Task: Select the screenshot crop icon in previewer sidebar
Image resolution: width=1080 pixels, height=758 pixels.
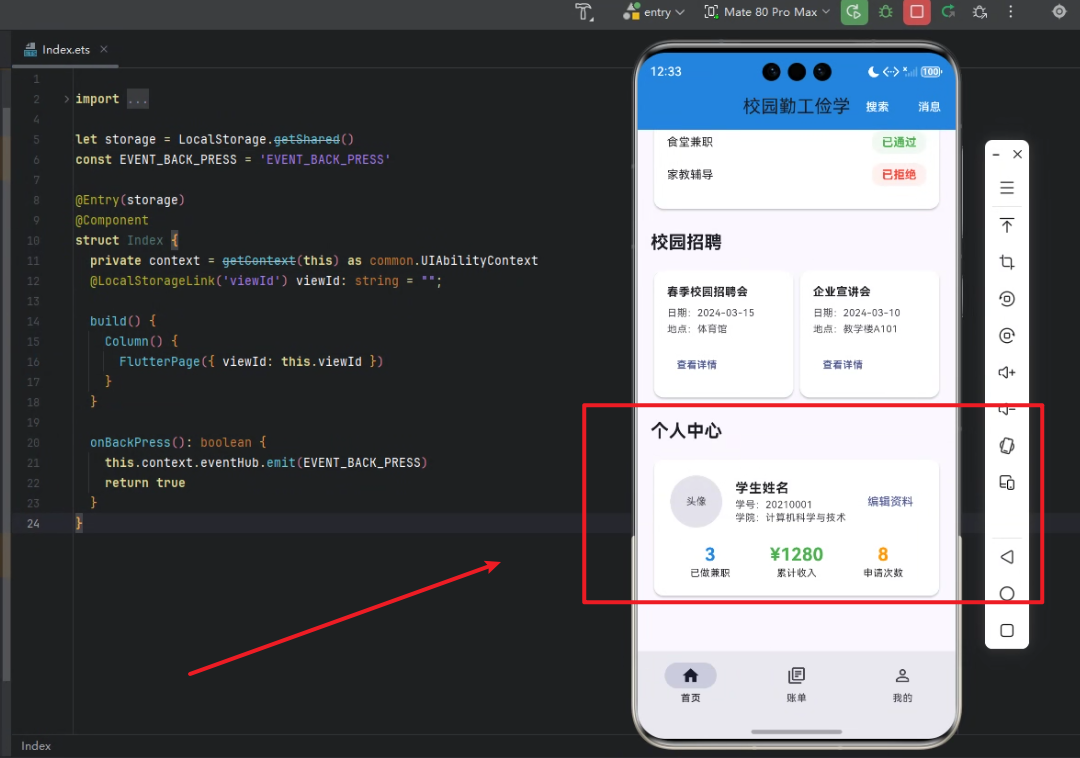Action: tap(1007, 262)
